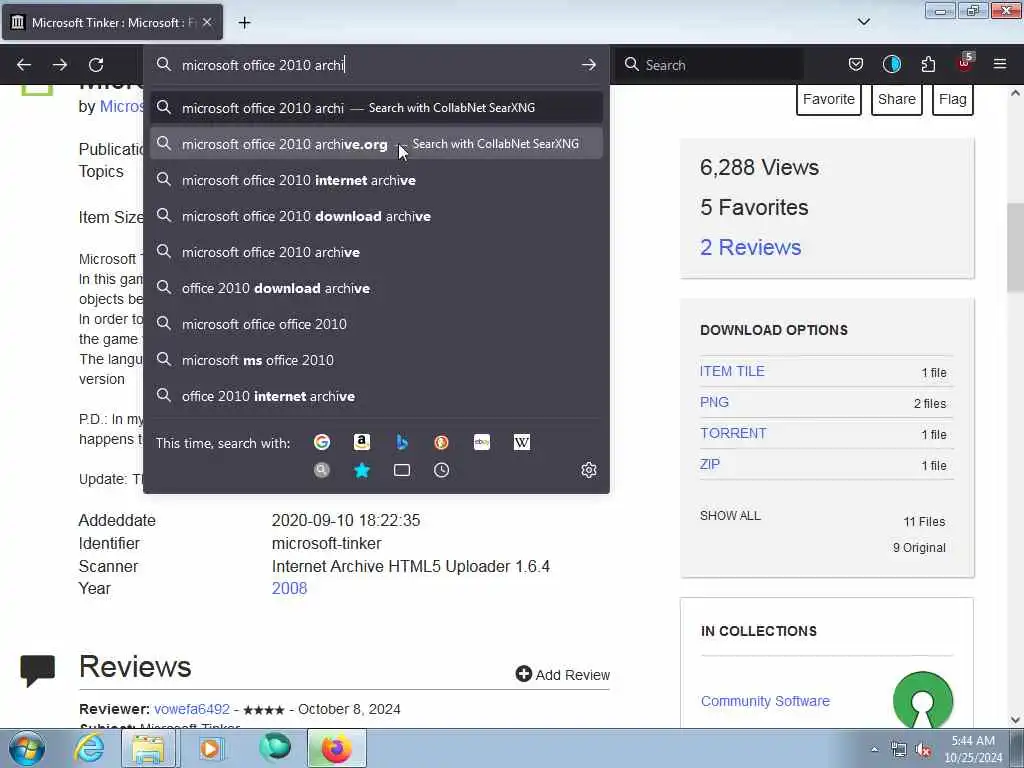Search this time with Amazon
The width and height of the screenshot is (1024, 768).
pos(362,442)
